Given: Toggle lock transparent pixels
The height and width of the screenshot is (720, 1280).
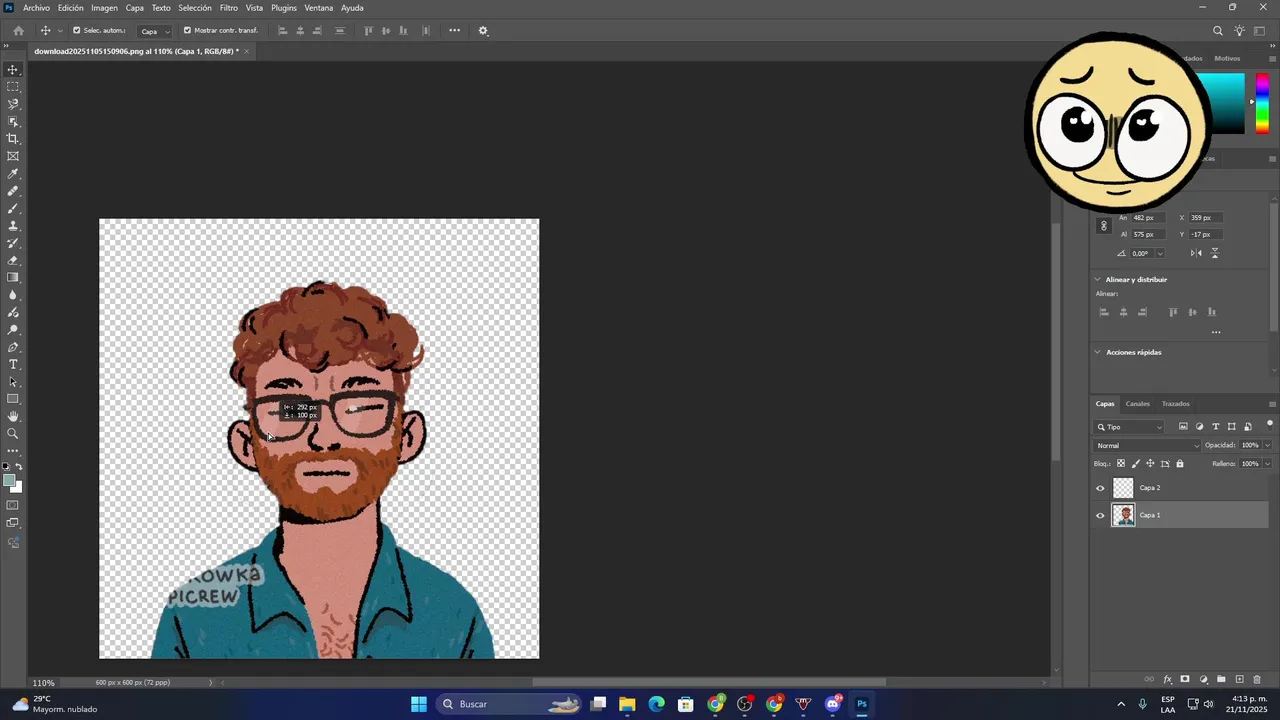Looking at the screenshot, I should 1121,464.
